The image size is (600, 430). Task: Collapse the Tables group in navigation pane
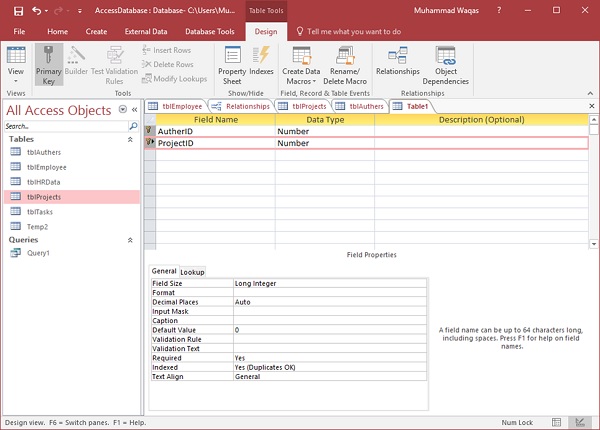coord(129,140)
